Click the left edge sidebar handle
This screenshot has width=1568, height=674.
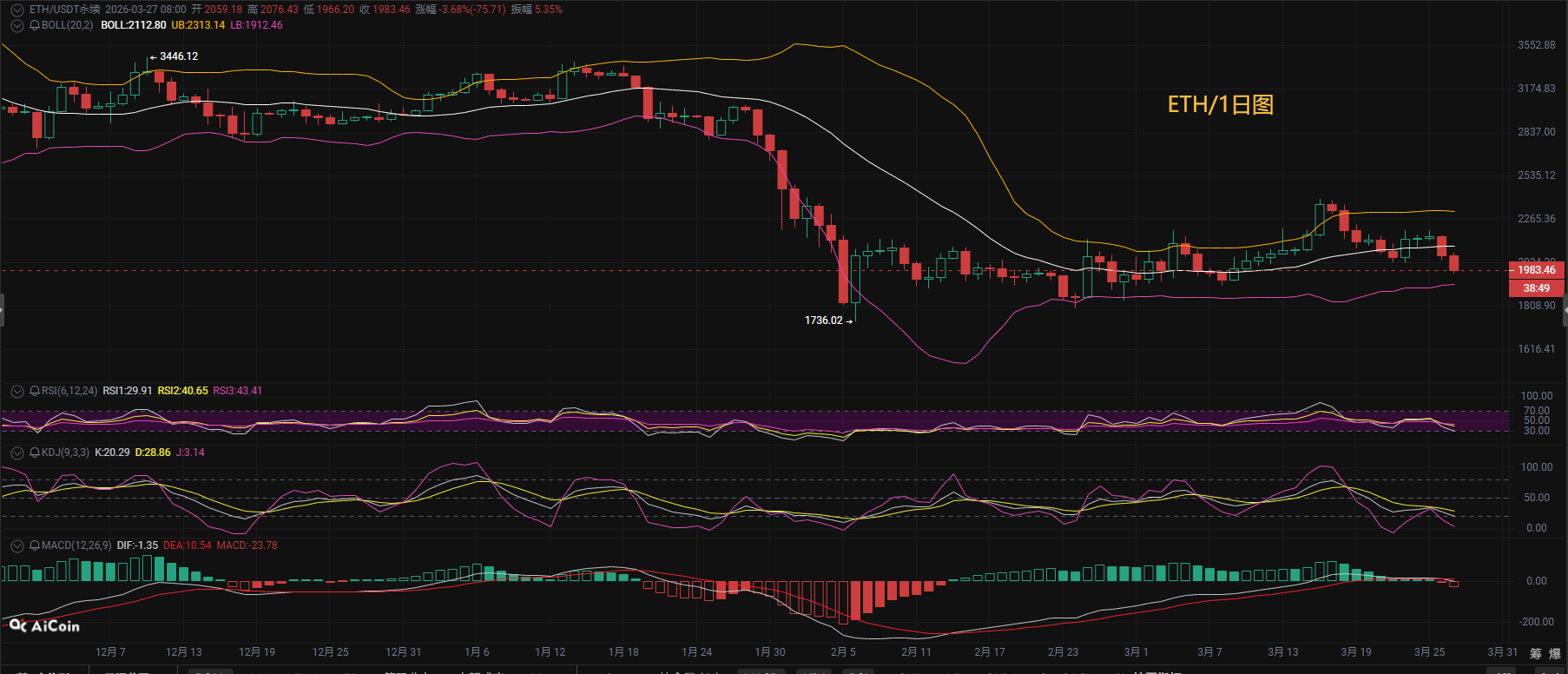[3, 310]
